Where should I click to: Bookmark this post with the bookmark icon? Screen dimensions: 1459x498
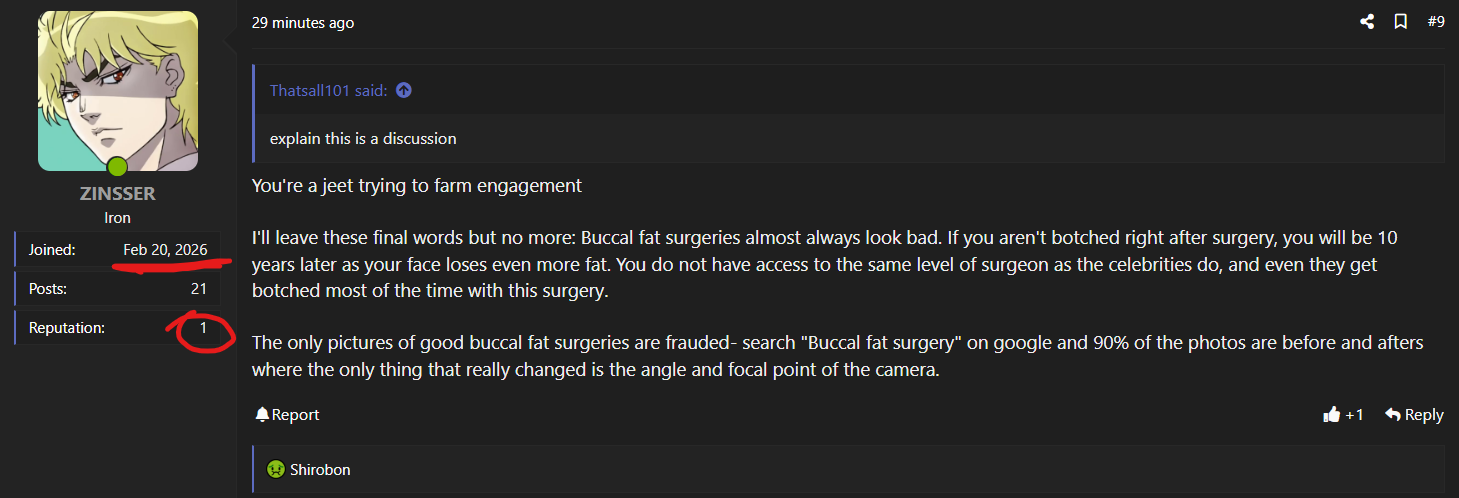[1401, 21]
